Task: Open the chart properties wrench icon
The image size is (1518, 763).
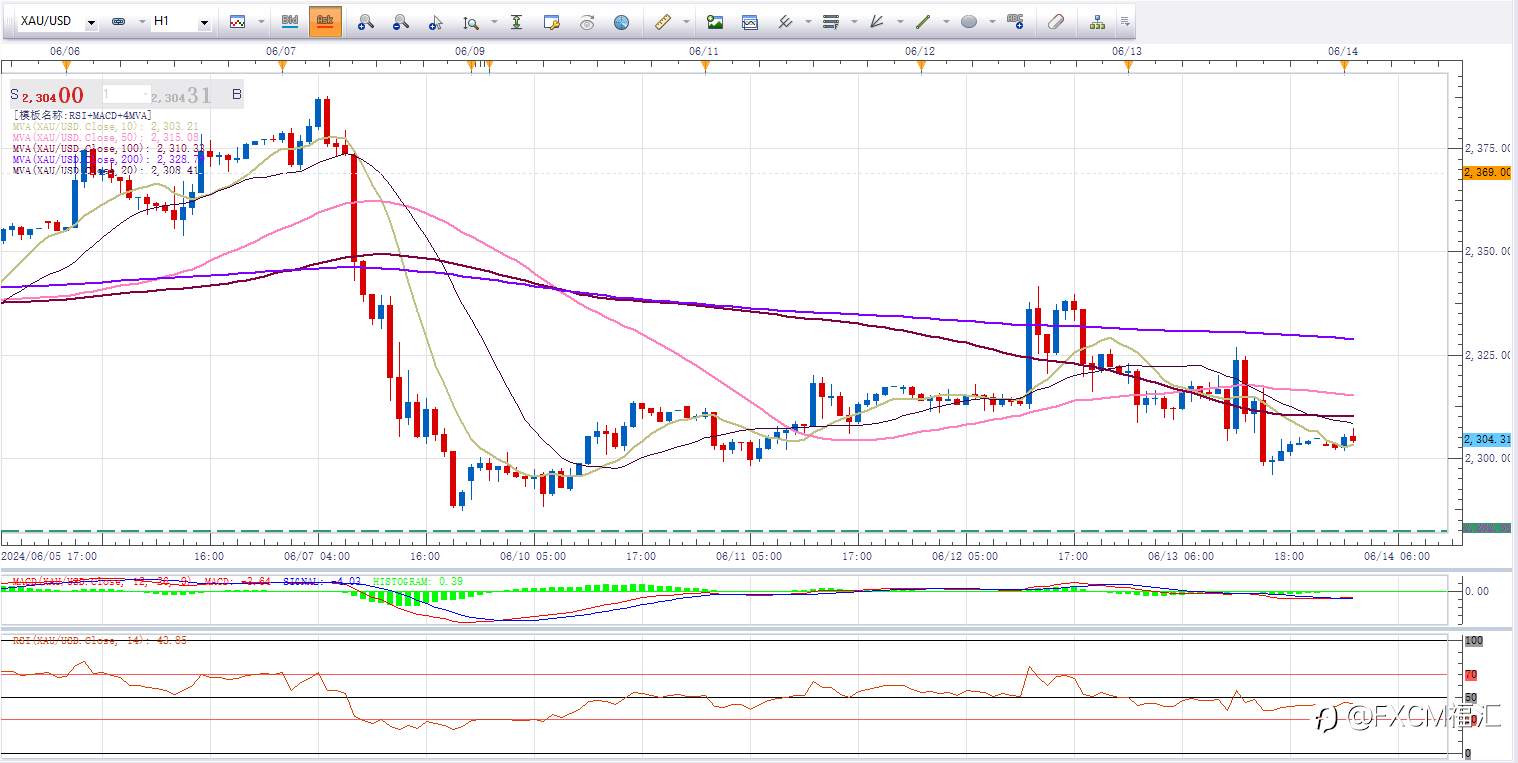Action: (x=551, y=21)
